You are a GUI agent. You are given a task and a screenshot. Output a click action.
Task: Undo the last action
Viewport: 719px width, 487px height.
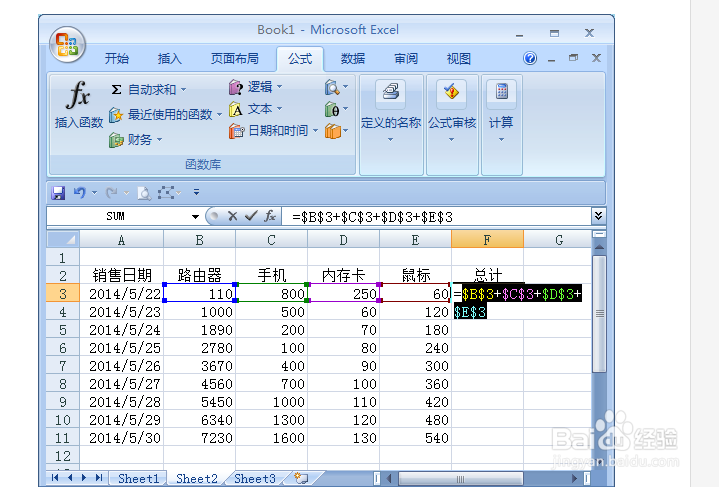[x=80, y=193]
